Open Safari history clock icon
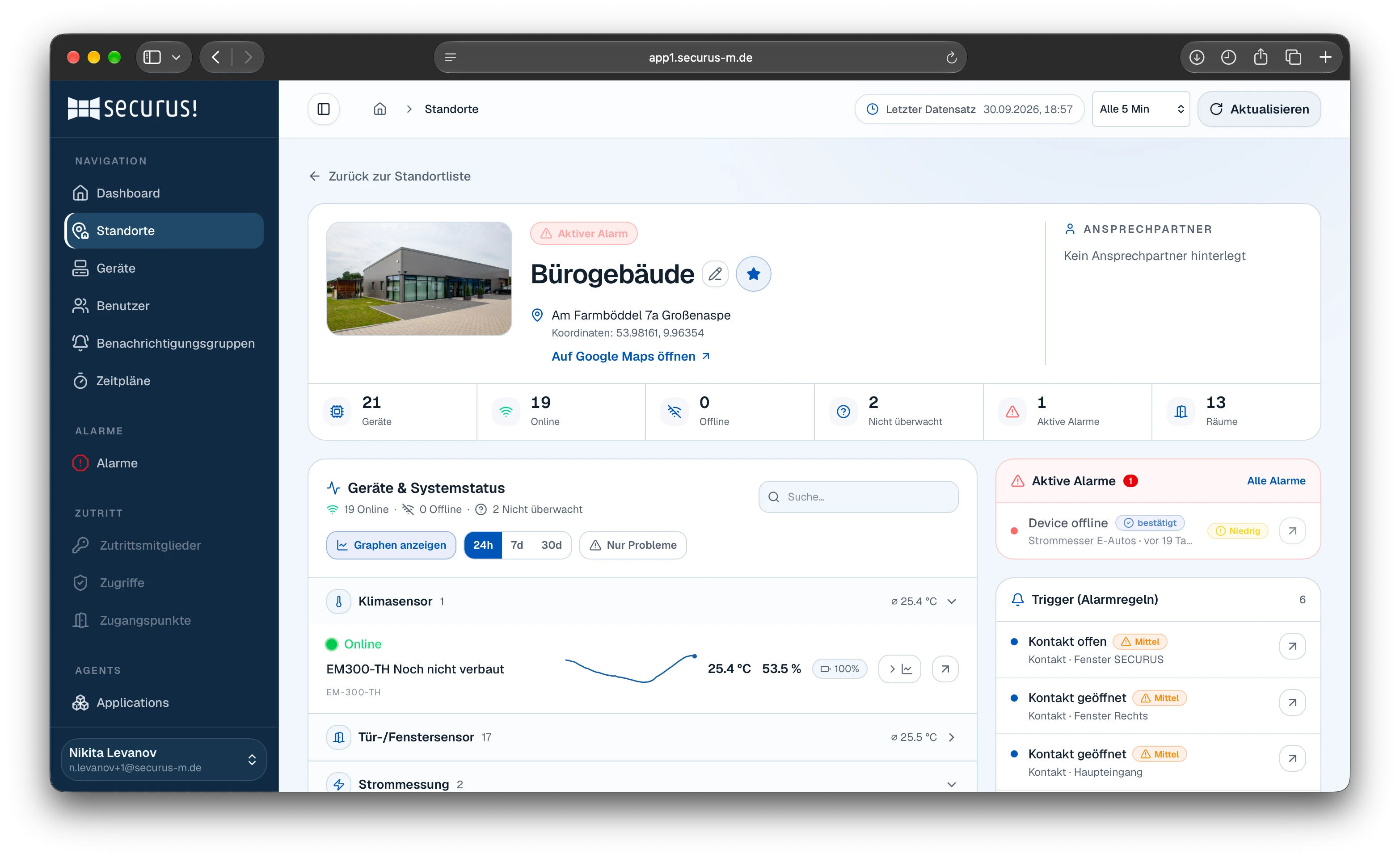1400x858 pixels. (1228, 57)
